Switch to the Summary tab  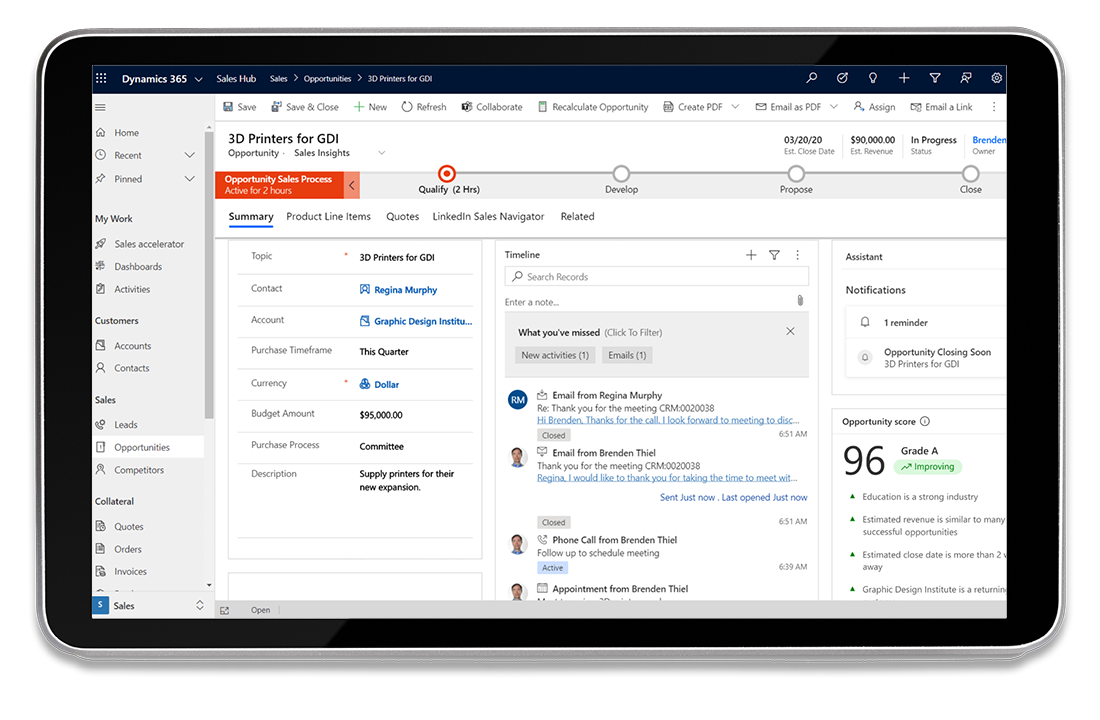pyautogui.click(x=250, y=217)
